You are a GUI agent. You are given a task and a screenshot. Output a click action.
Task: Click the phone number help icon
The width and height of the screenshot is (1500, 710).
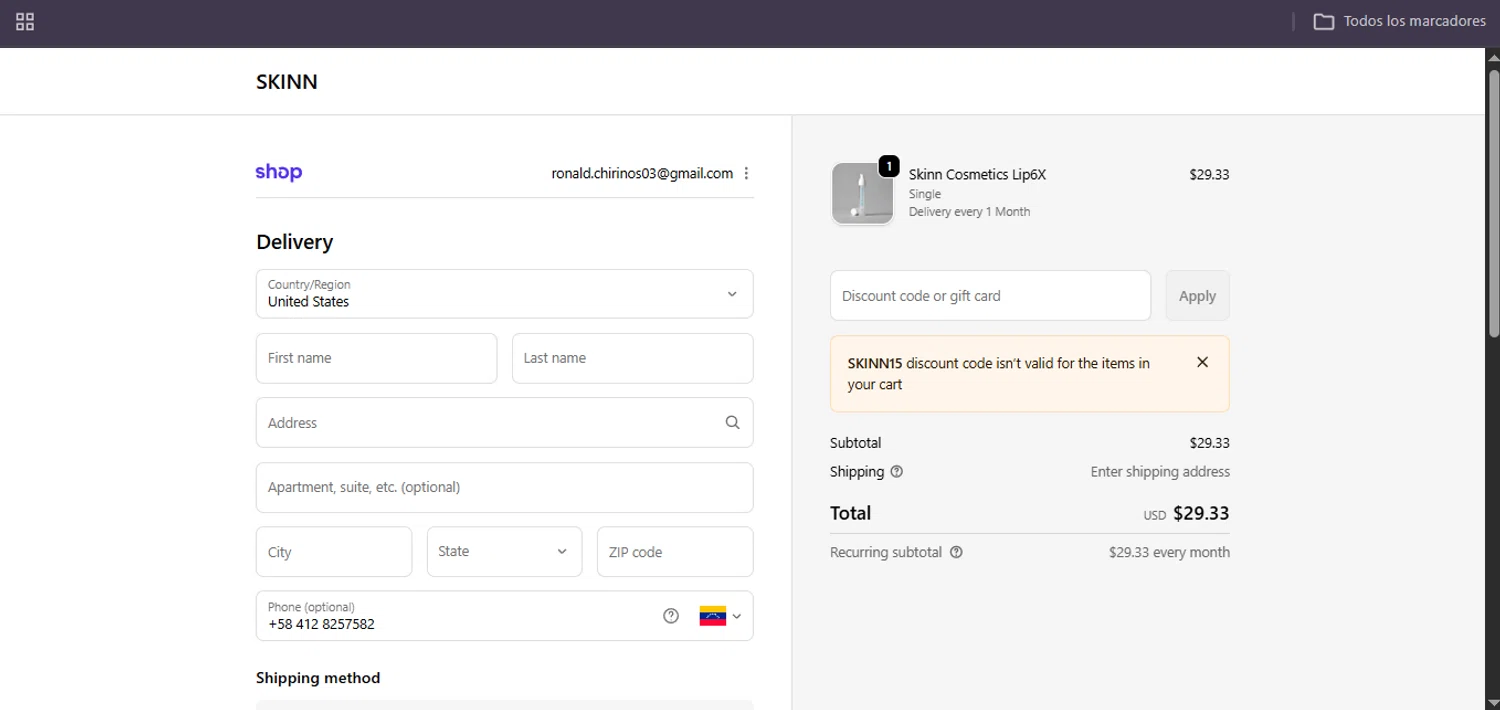pyautogui.click(x=671, y=616)
